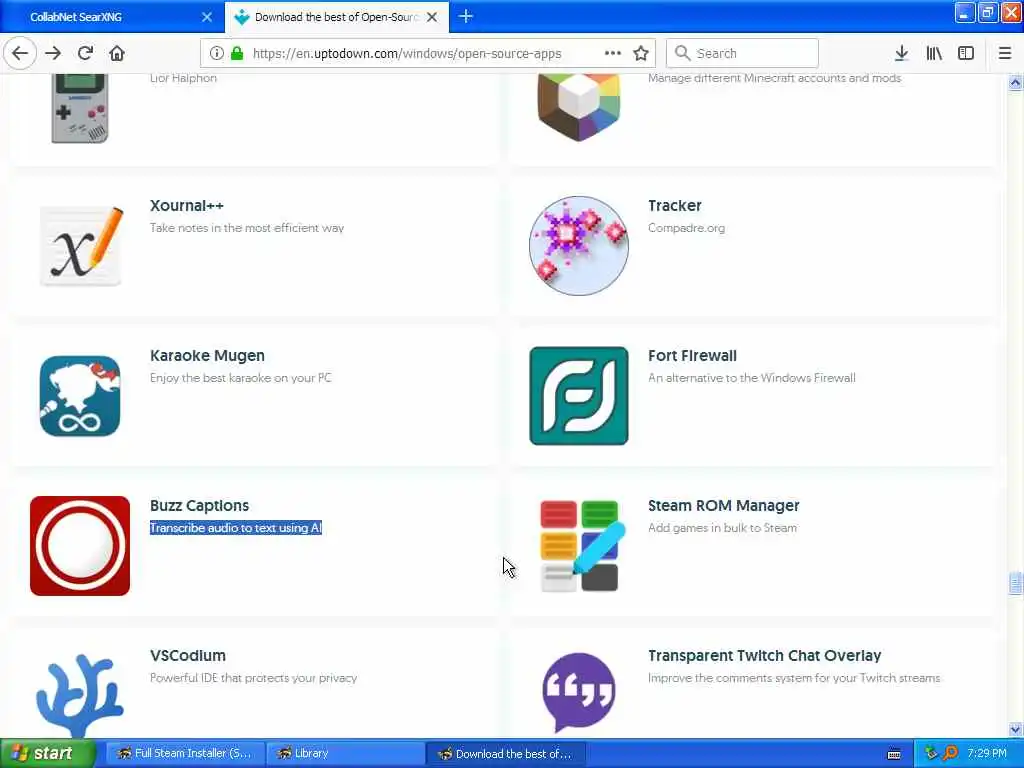Open the Tracker title link
Screen dimensions: 1024x768
(x=675, y=206)
